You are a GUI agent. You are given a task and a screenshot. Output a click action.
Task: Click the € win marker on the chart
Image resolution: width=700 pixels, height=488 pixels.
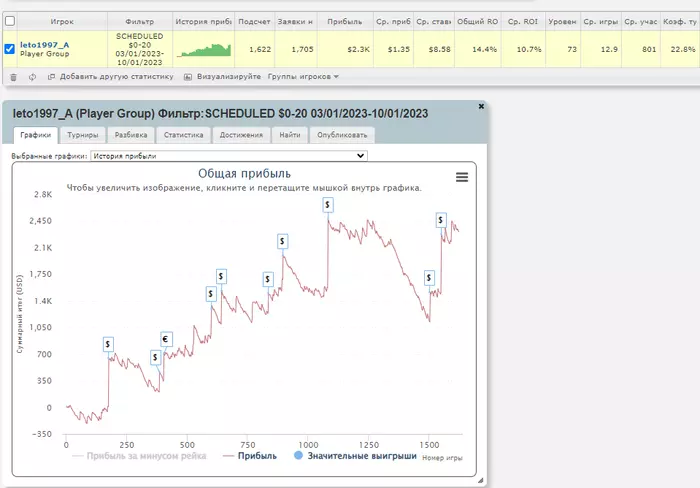pyautogui.click(x=166, y=339)
